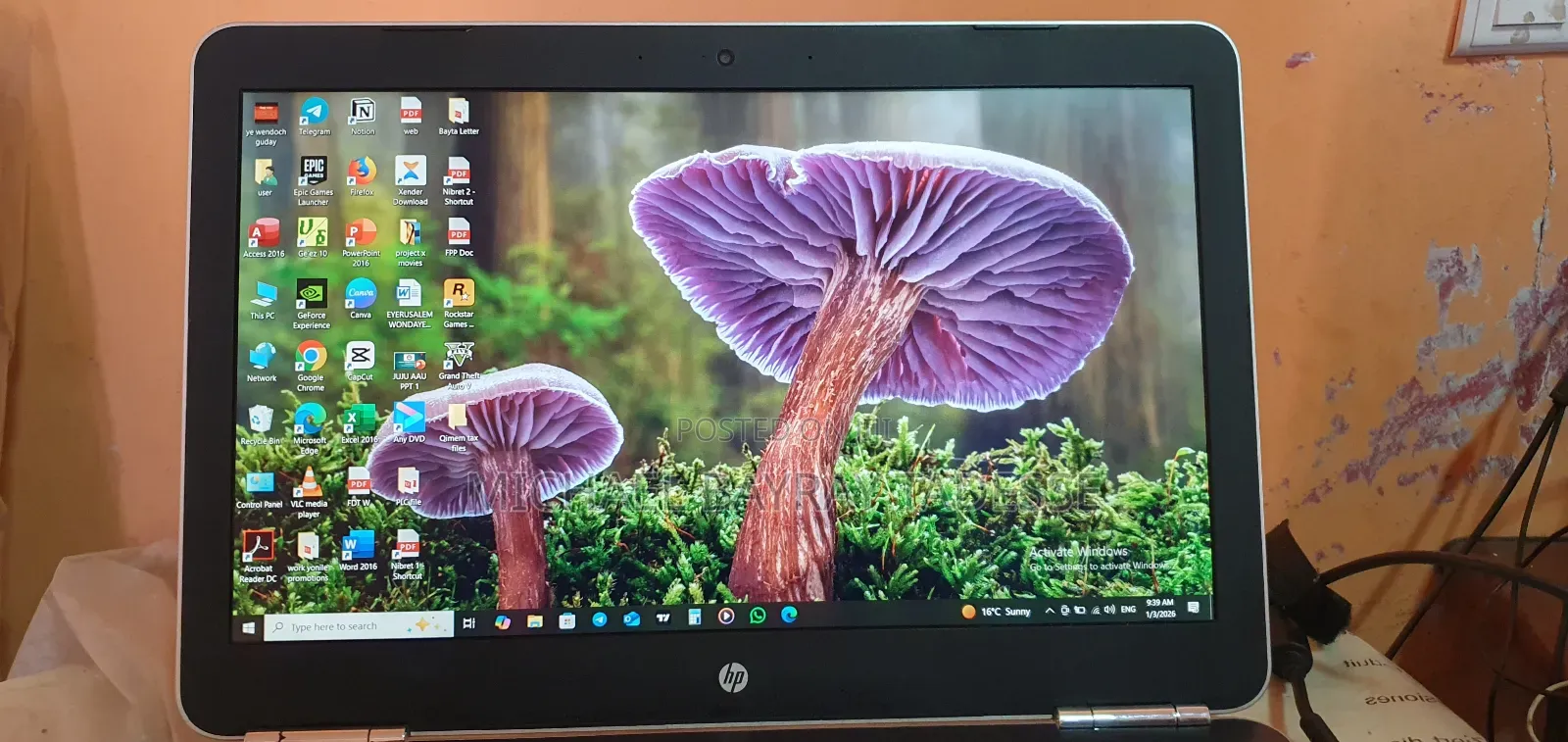Open the Telegram desktop shortcut
1568x742 pixels.
tap(314, 116)
